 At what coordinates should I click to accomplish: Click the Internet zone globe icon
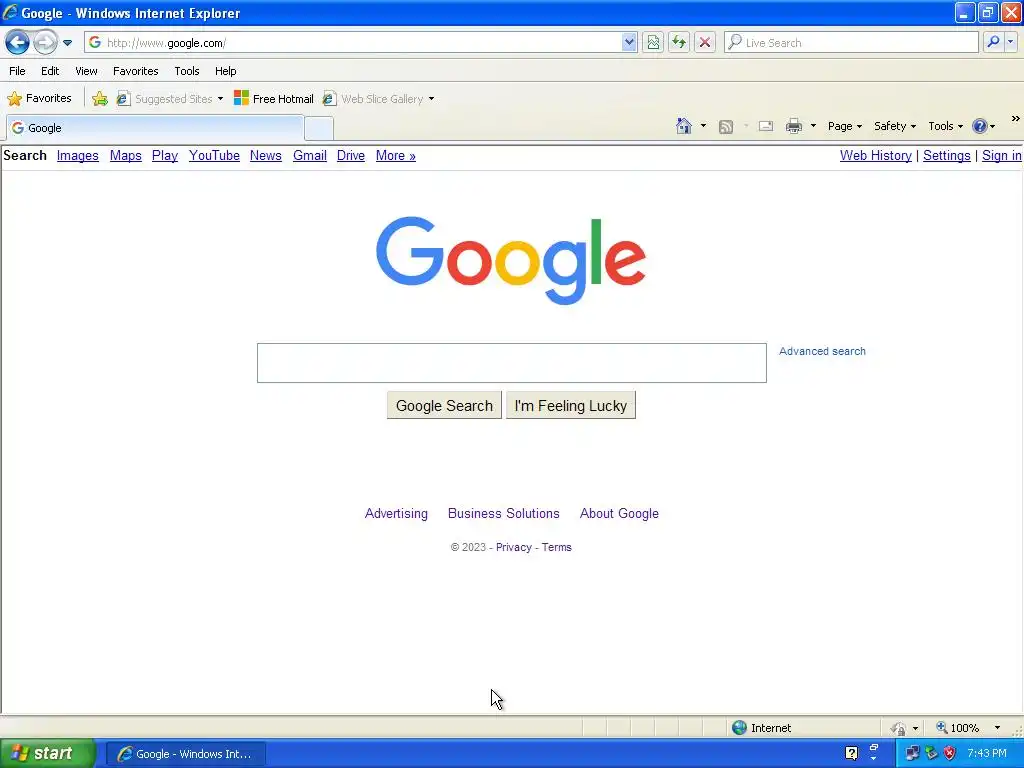pyautogui.click(x=739, y=728)
